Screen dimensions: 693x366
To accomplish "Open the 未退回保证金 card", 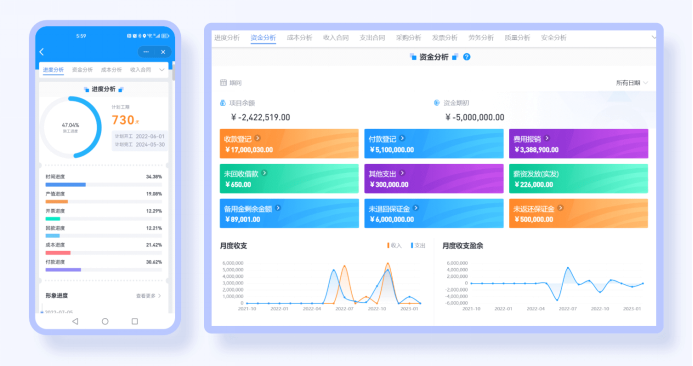I will (x=434, y=214).
